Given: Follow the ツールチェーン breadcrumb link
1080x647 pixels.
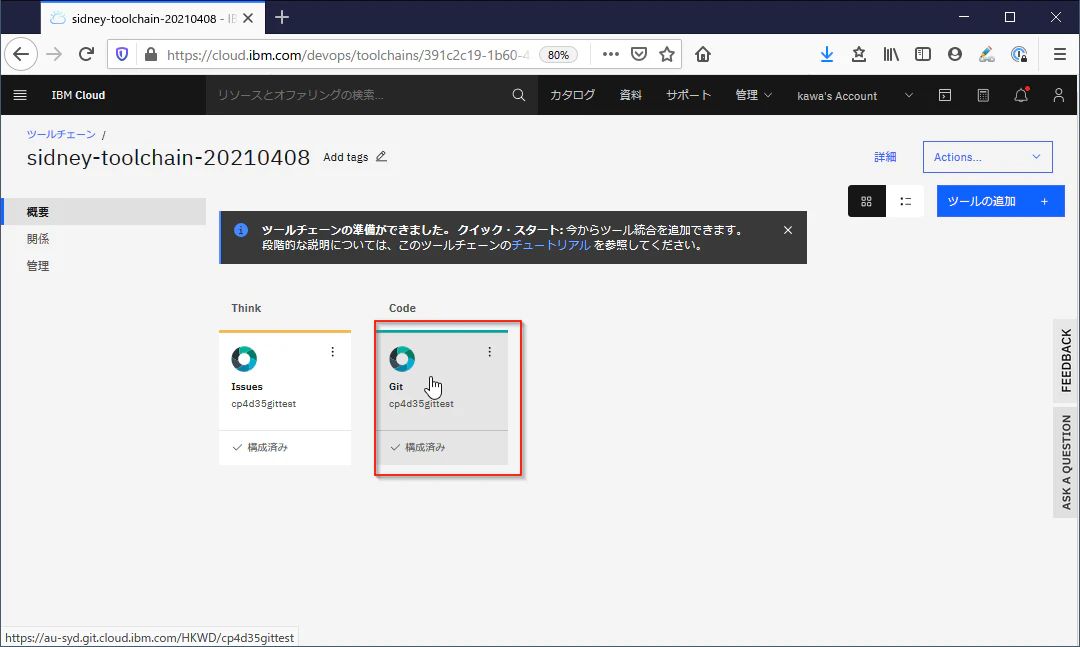Looking at the screenshot, I should [61, 134].
